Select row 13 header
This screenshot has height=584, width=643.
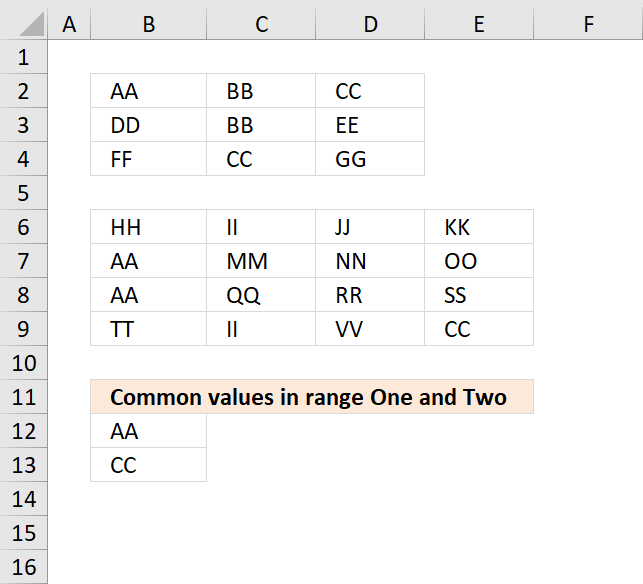23,465
